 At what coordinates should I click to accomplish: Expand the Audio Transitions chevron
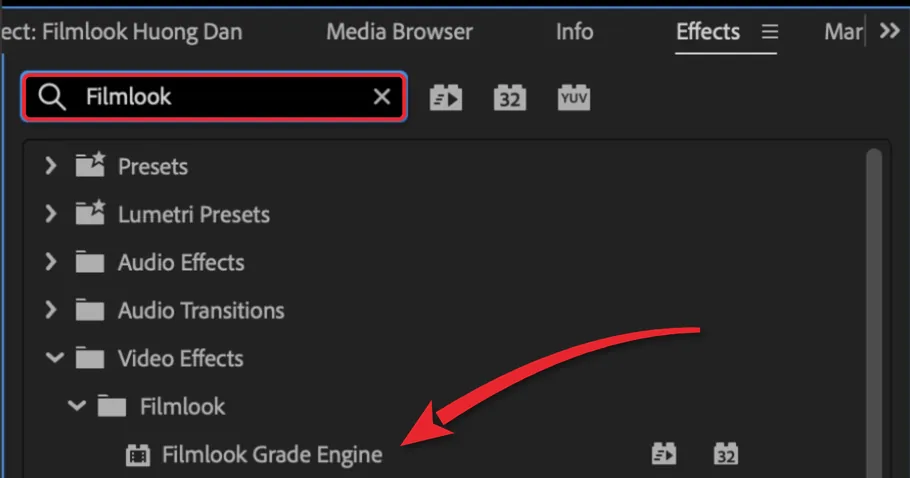pos(51,310)
